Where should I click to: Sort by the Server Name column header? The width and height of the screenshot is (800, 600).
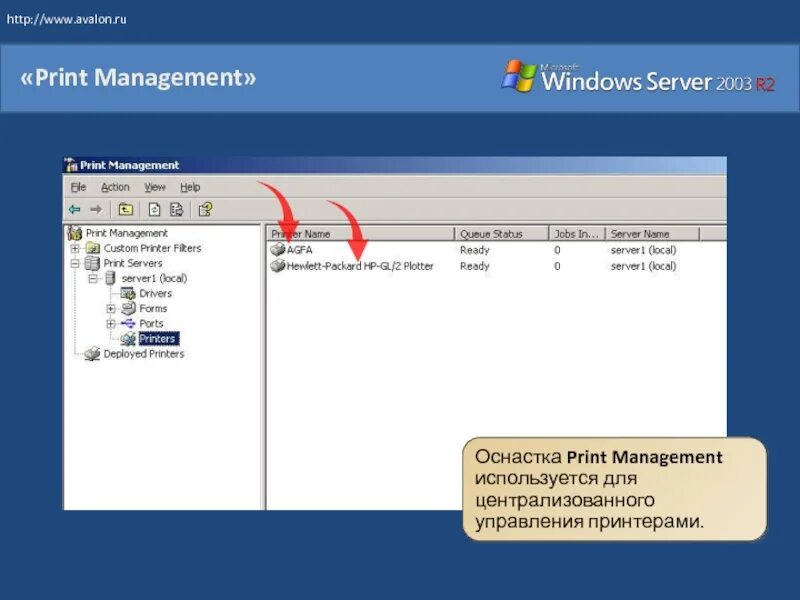(x=652, y=234)
